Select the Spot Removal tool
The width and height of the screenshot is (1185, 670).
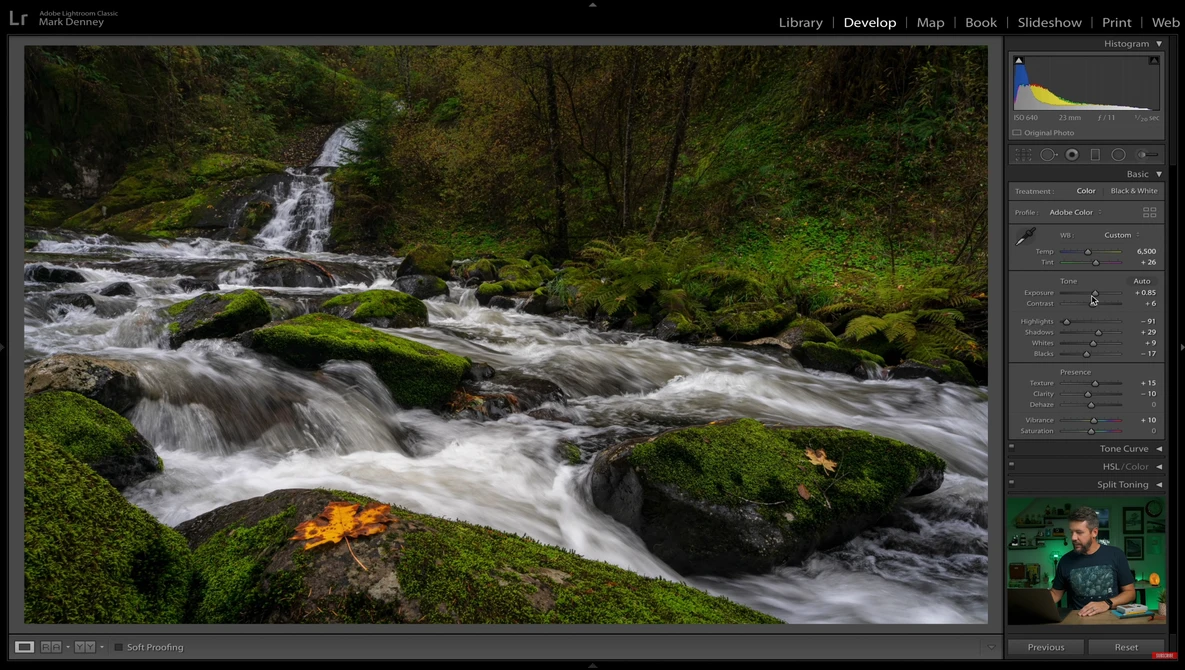click(1047, 155)
